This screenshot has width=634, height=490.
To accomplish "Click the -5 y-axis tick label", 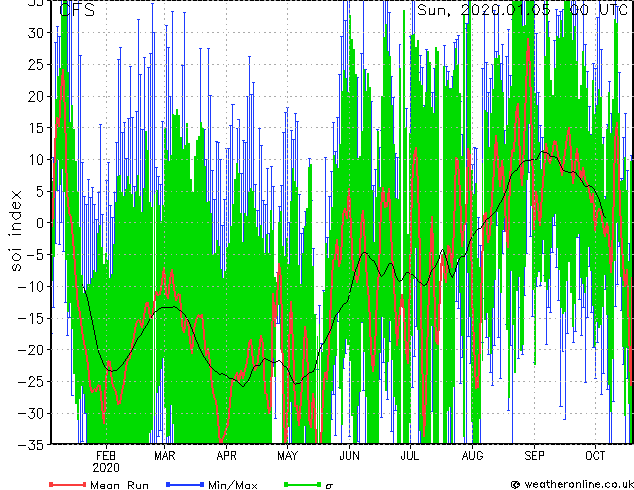I will [35, 255].
